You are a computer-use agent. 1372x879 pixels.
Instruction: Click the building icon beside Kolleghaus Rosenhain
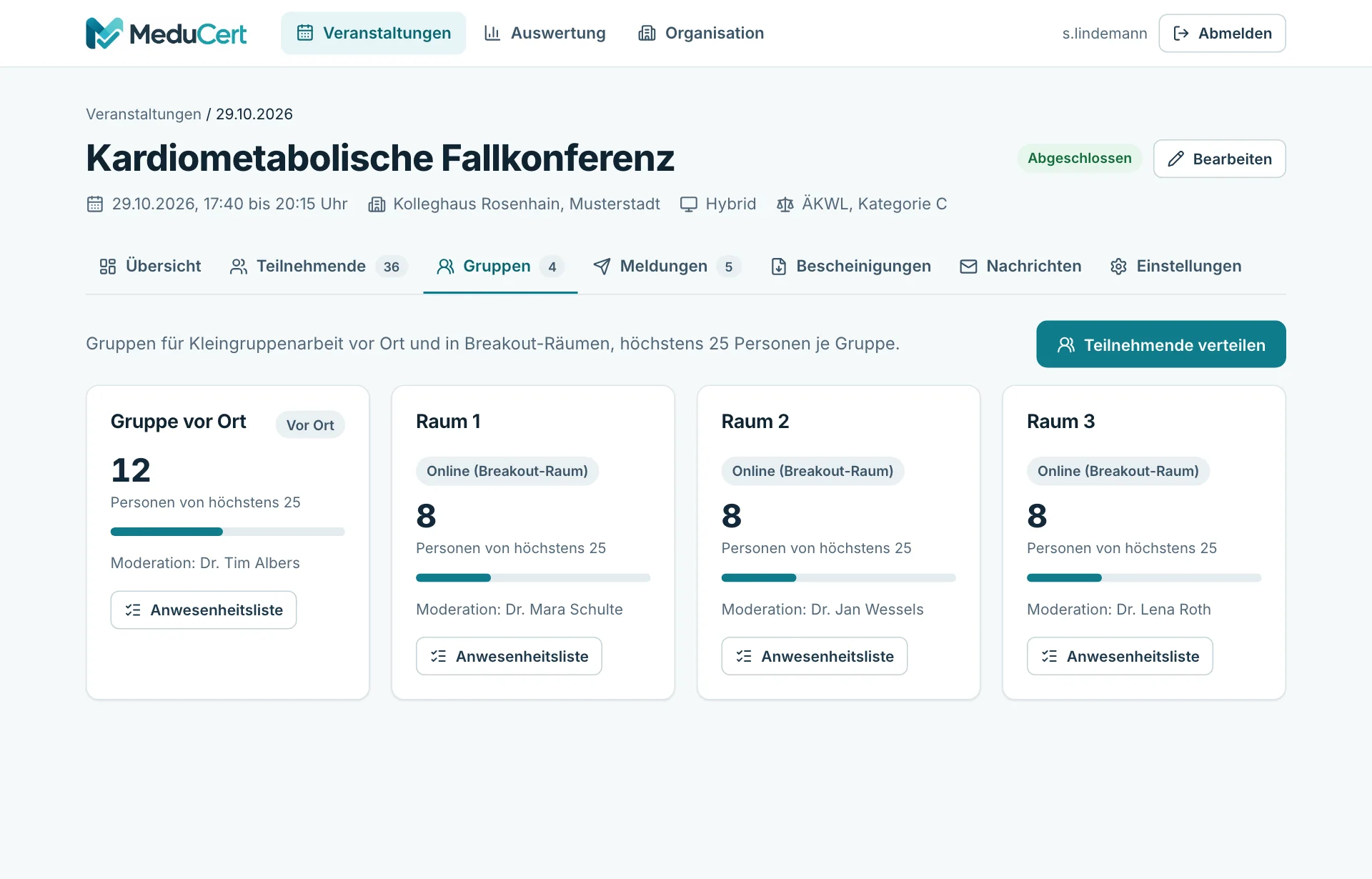(377, 204)
